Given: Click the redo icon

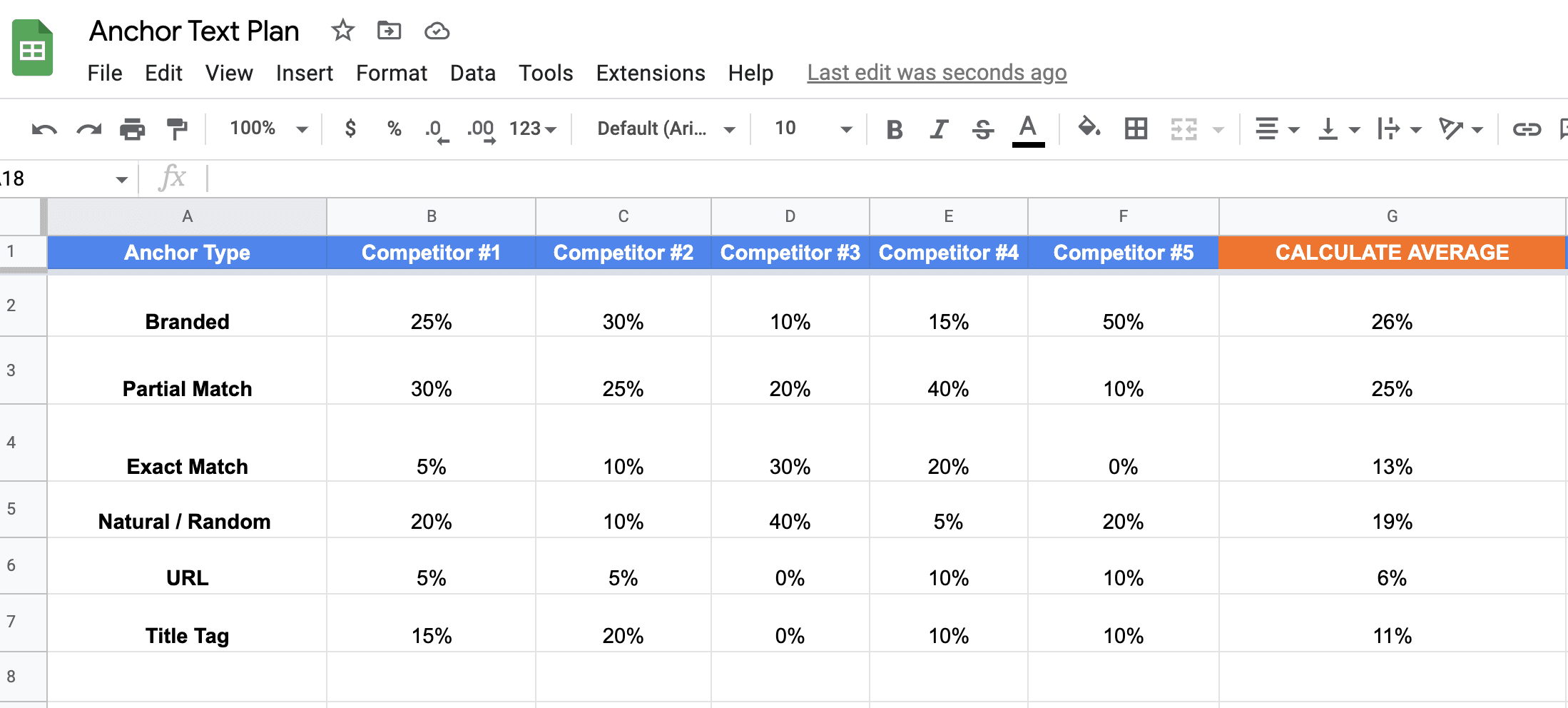Looking at the screenshot, I should point(88,129).
